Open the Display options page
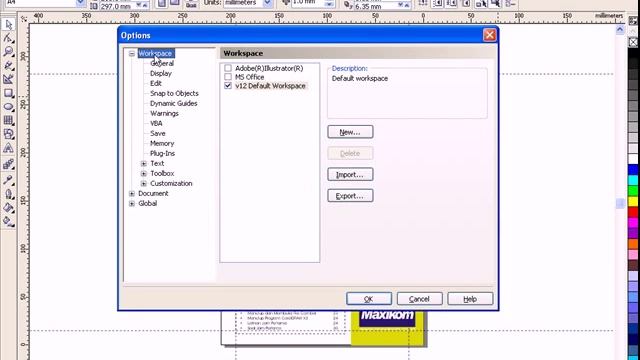The image size is (640, 360). (x=161, y=73)
